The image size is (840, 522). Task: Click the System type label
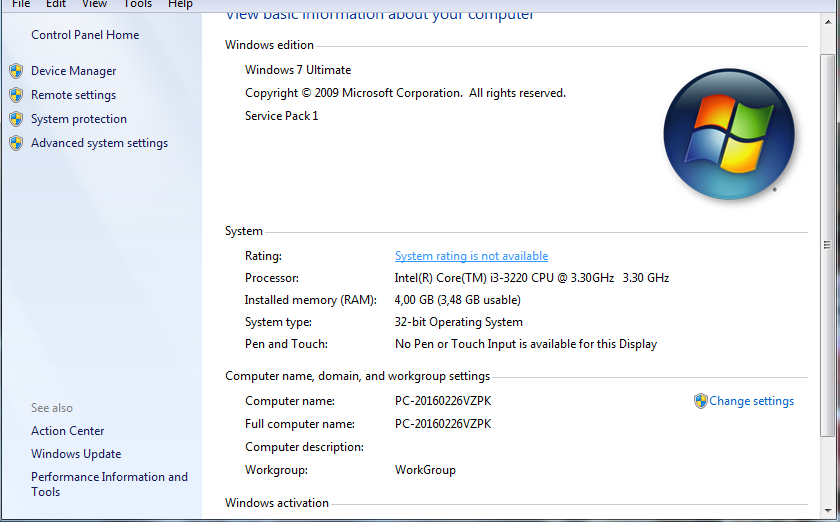pos(278,322)
